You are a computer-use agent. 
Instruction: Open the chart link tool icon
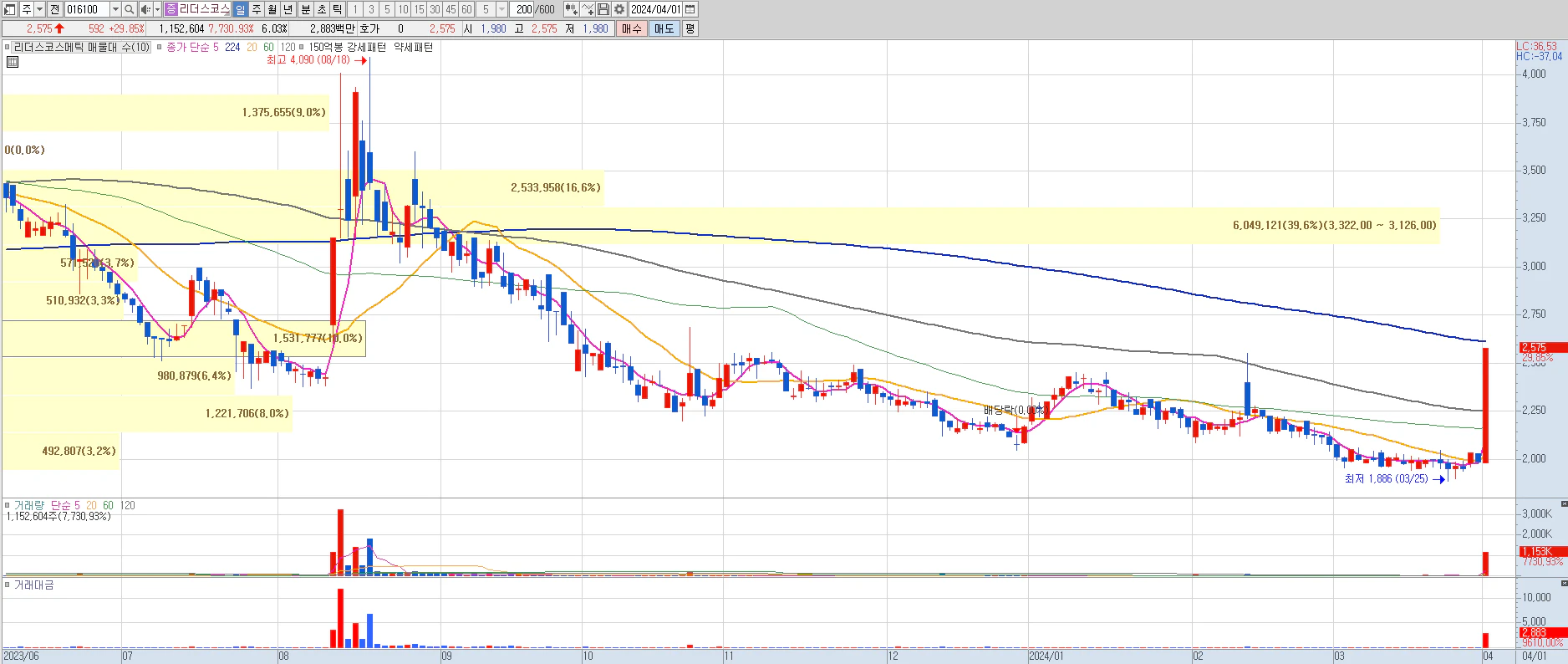[x=571, y=9]
